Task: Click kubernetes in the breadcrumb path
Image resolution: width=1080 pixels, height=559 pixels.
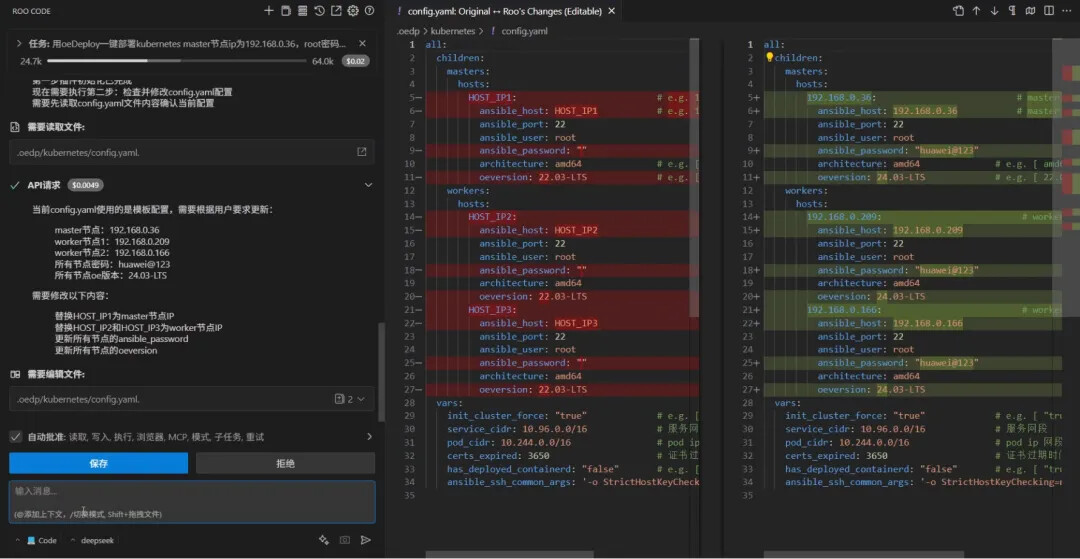Action: click(453, 31)
